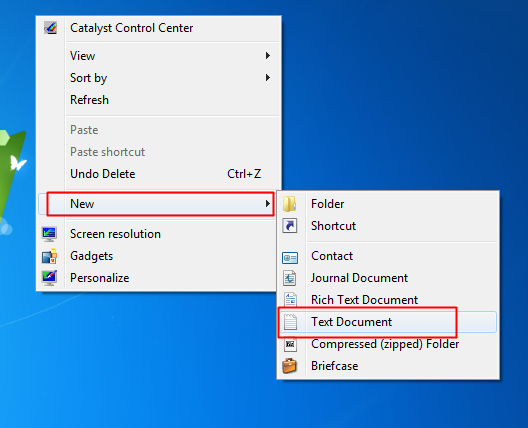The image size is (528, 428).
Task: Click the Screen resolution monitor icon
Action: tap(49, 234)
